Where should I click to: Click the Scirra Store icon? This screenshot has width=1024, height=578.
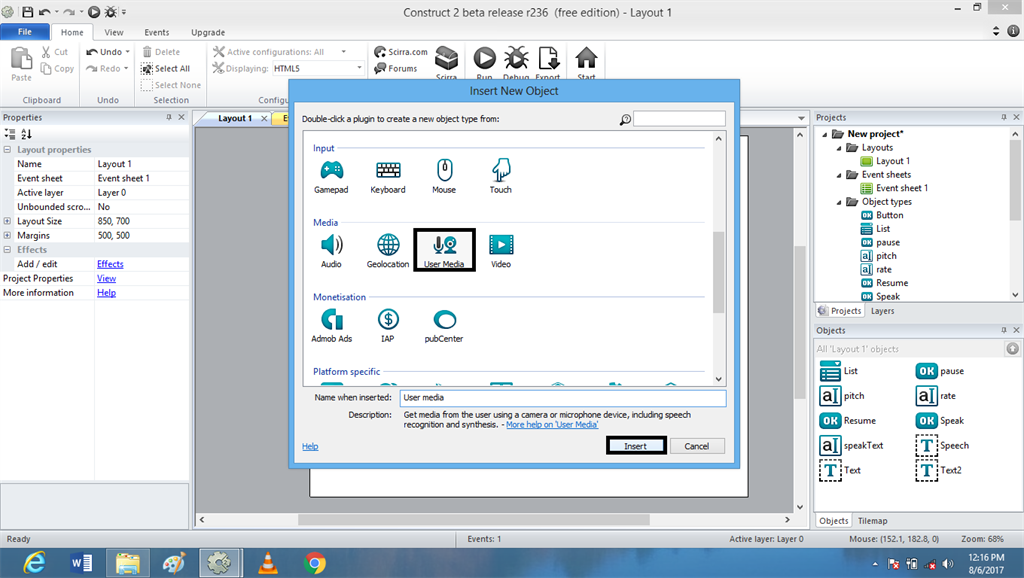(447, 58)
